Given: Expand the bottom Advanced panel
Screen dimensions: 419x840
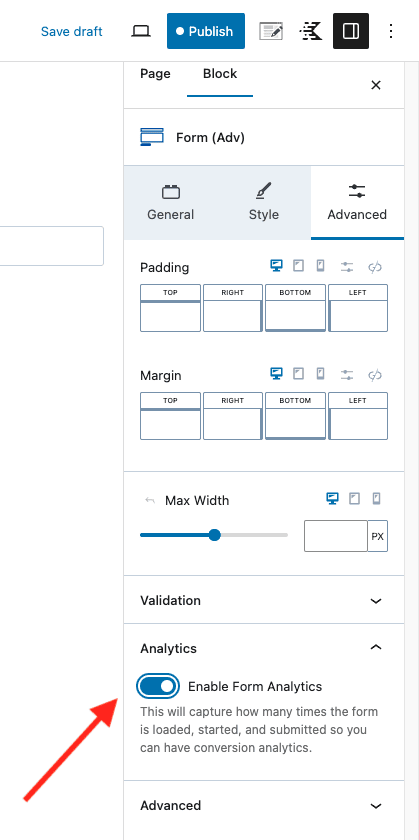Looking at the screenshot, I should coord(264,805).
